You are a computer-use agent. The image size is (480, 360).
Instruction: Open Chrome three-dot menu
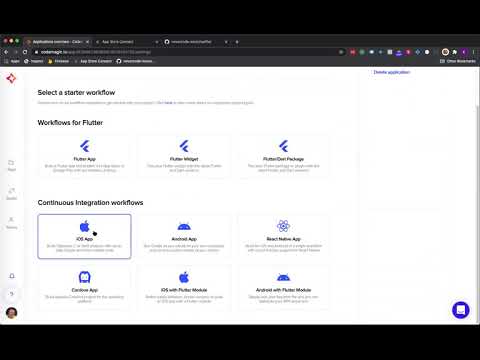tap(473, 52)
